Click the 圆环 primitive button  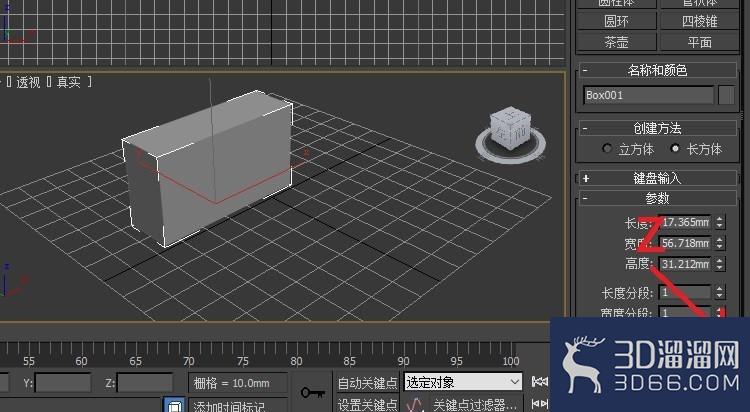click(616, 22)
